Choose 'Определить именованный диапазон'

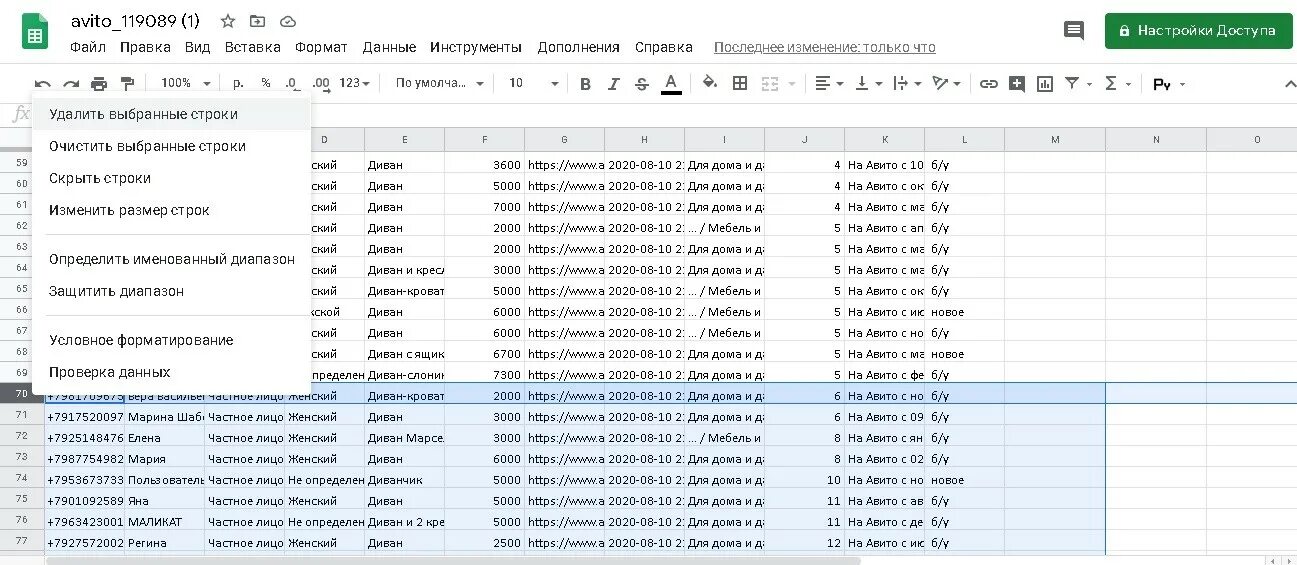pos(172,259)
